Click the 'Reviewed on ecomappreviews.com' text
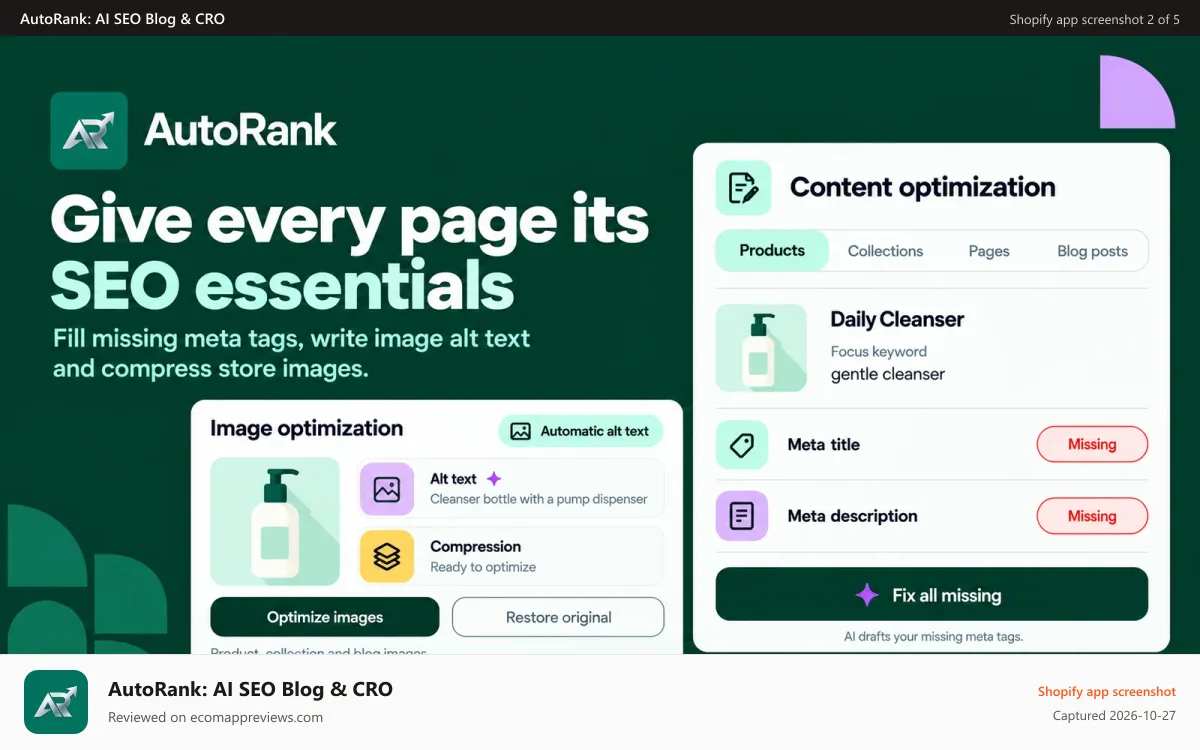1200x750 pixels. coord(215,717)
